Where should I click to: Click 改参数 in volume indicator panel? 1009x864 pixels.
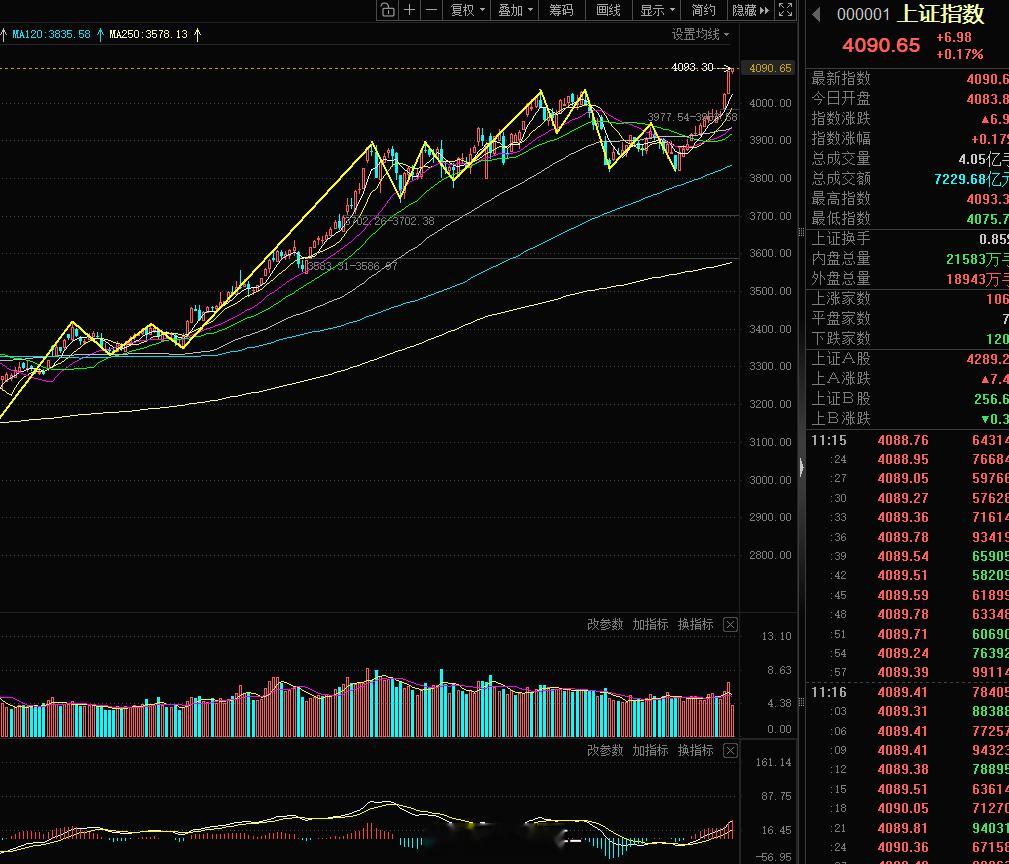[x=605, y=624]
